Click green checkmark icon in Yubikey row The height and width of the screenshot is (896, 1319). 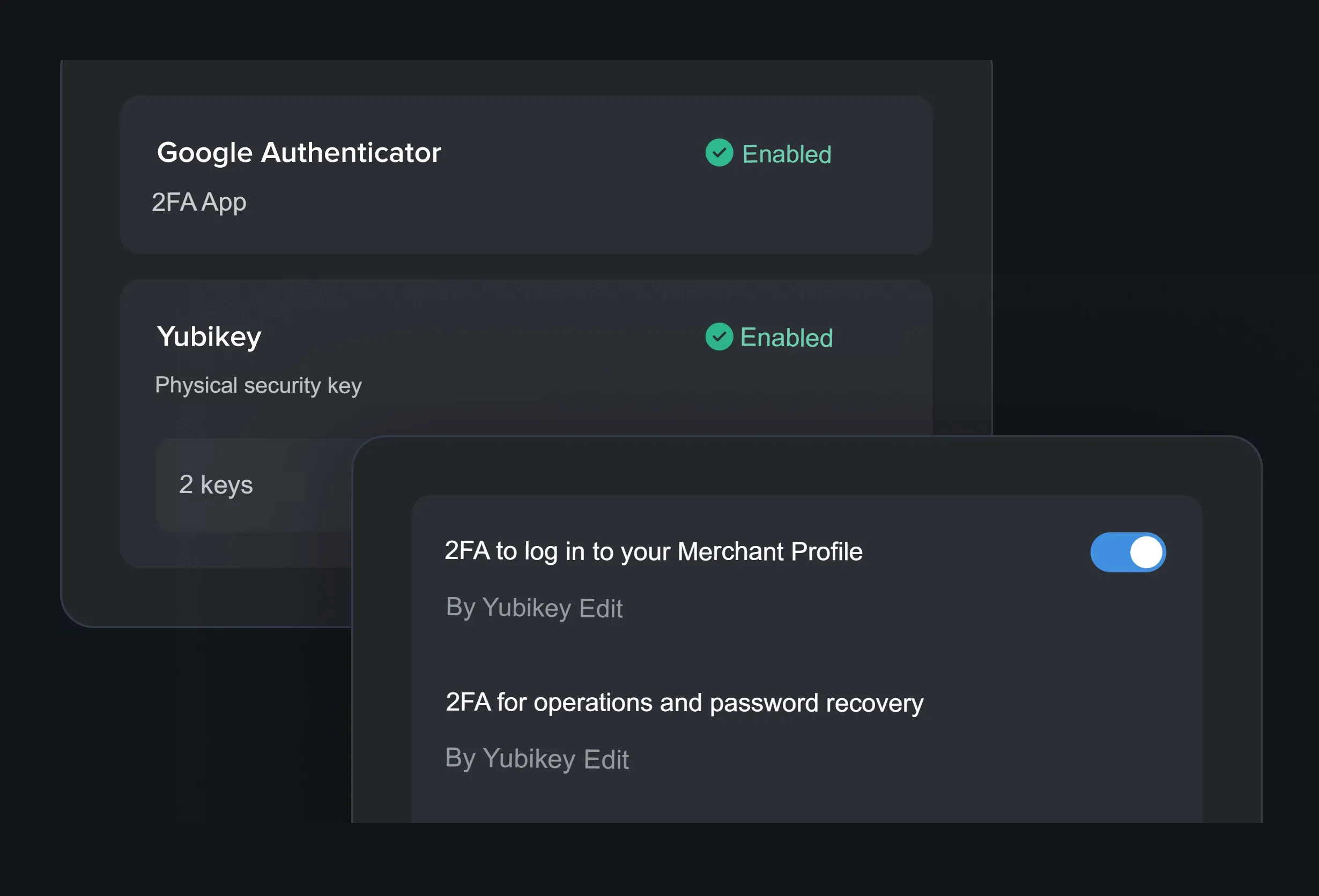pos(719,337)
